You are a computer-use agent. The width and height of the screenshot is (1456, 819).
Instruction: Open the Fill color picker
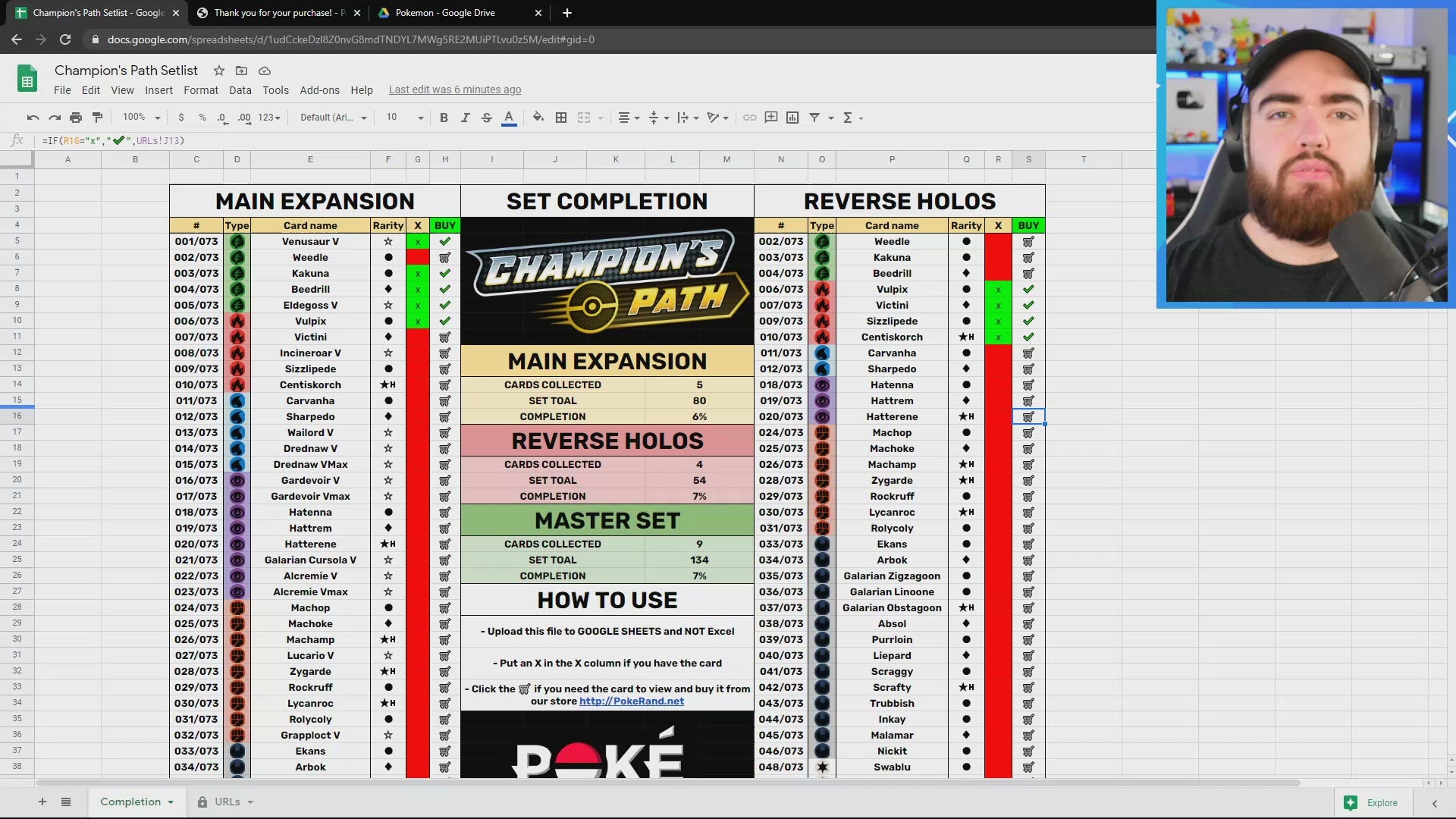pos(538,118)
